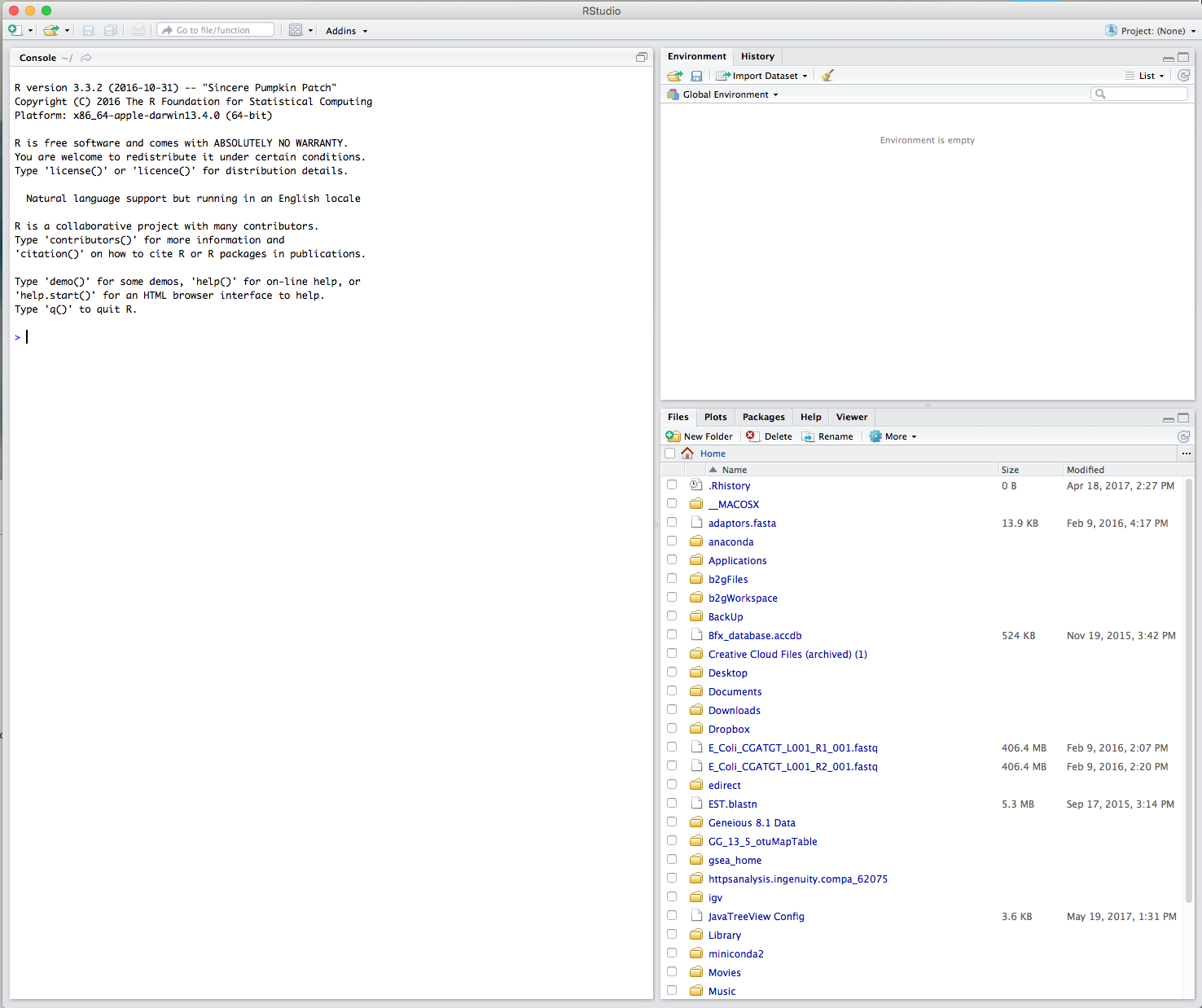Viewport: 1202px width, 1008px height.
Task: Select the Environment tab
Action: tap(697, 56)
